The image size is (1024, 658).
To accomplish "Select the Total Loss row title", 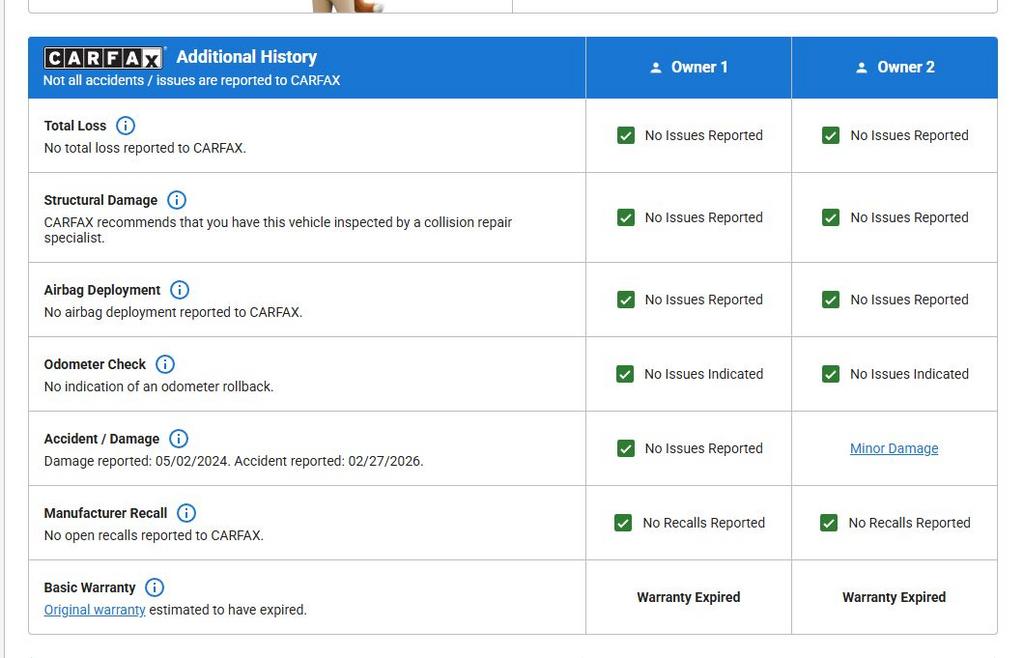I will (x=75, y=125).
